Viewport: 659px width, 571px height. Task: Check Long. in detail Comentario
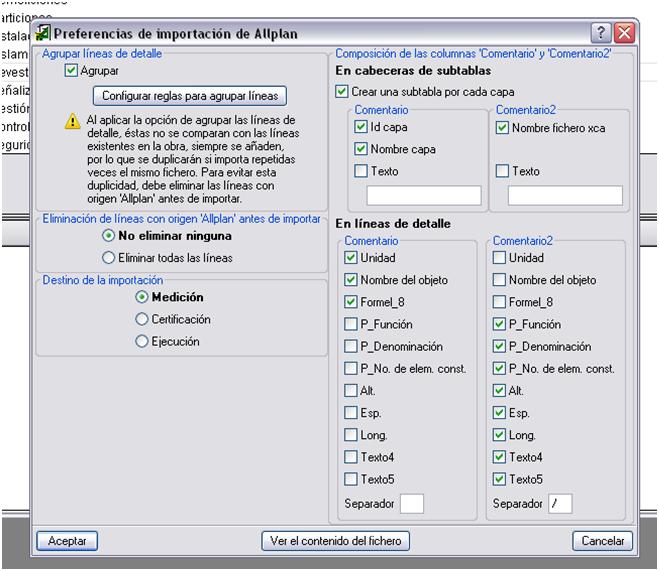click(x=351, y=435)
